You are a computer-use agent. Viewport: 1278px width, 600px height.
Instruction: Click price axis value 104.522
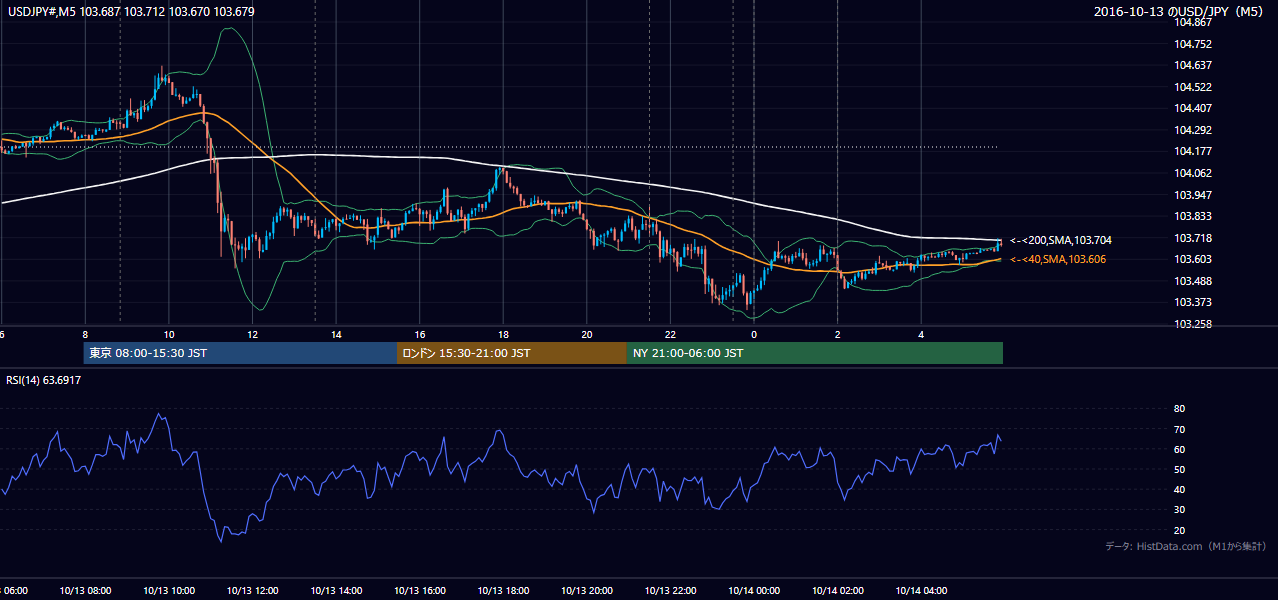(1193, 87)
